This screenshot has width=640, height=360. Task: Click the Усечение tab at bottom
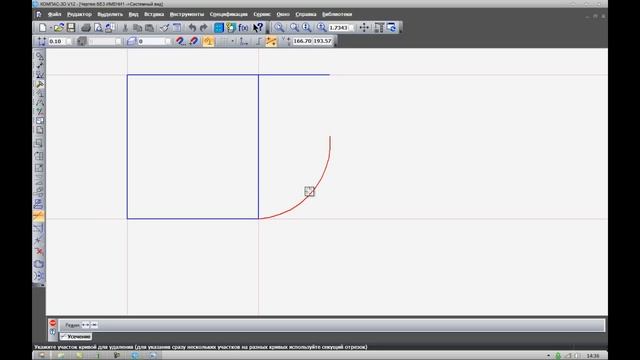tap(76, 337)
